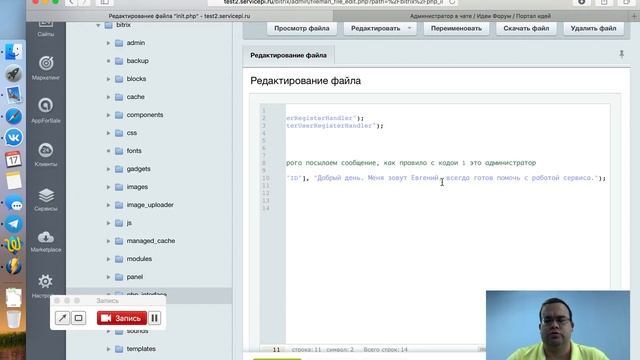The image size is (640, 360).
Task: Open Сайты section in sidebar
Action: (46, 29)
